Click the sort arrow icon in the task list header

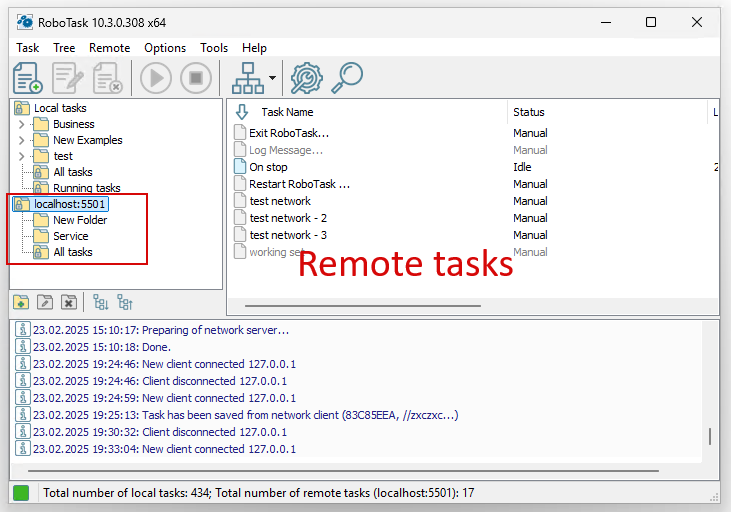coord(242,112)
